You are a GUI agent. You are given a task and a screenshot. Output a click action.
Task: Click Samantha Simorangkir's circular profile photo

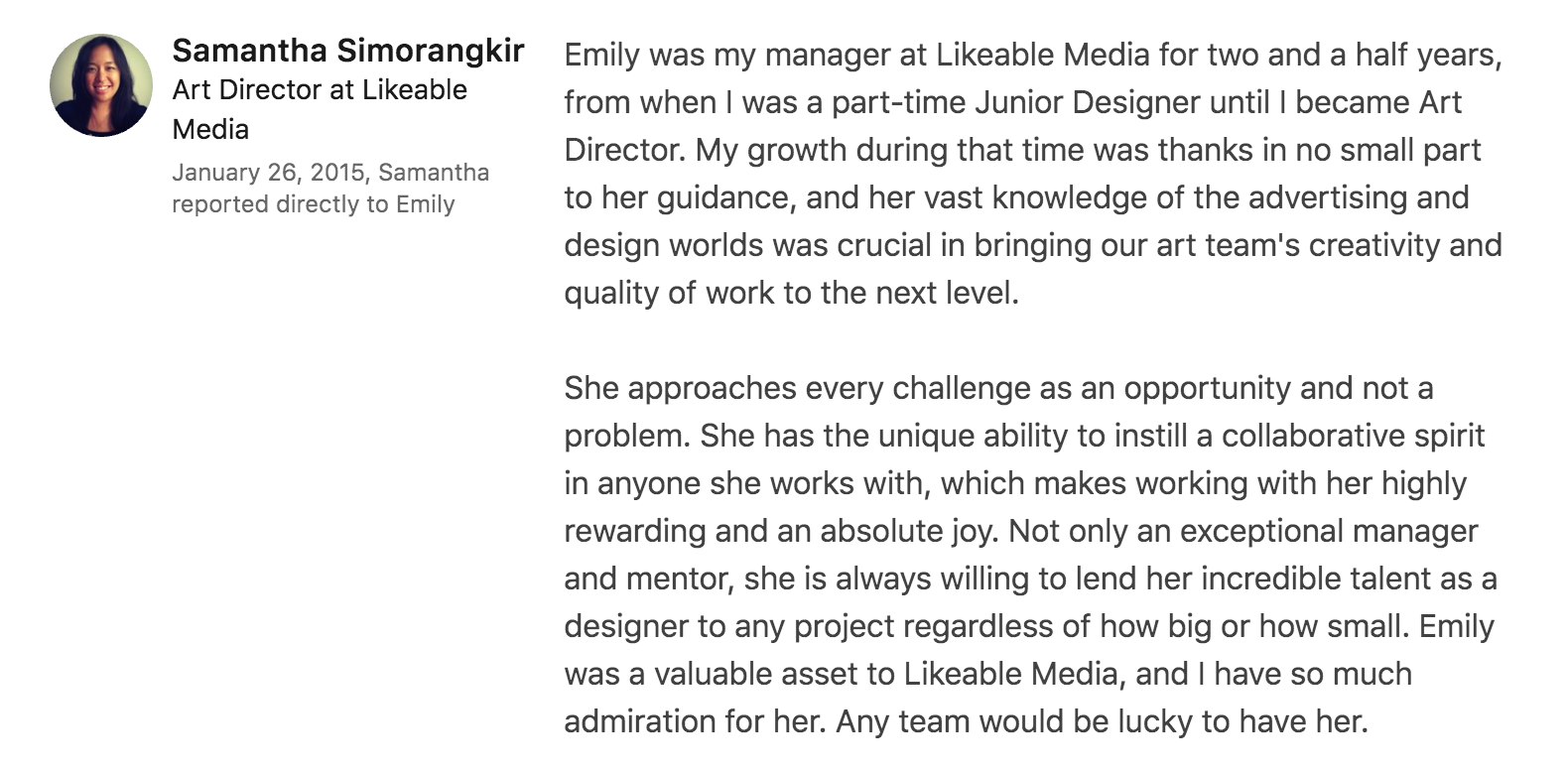101,85
